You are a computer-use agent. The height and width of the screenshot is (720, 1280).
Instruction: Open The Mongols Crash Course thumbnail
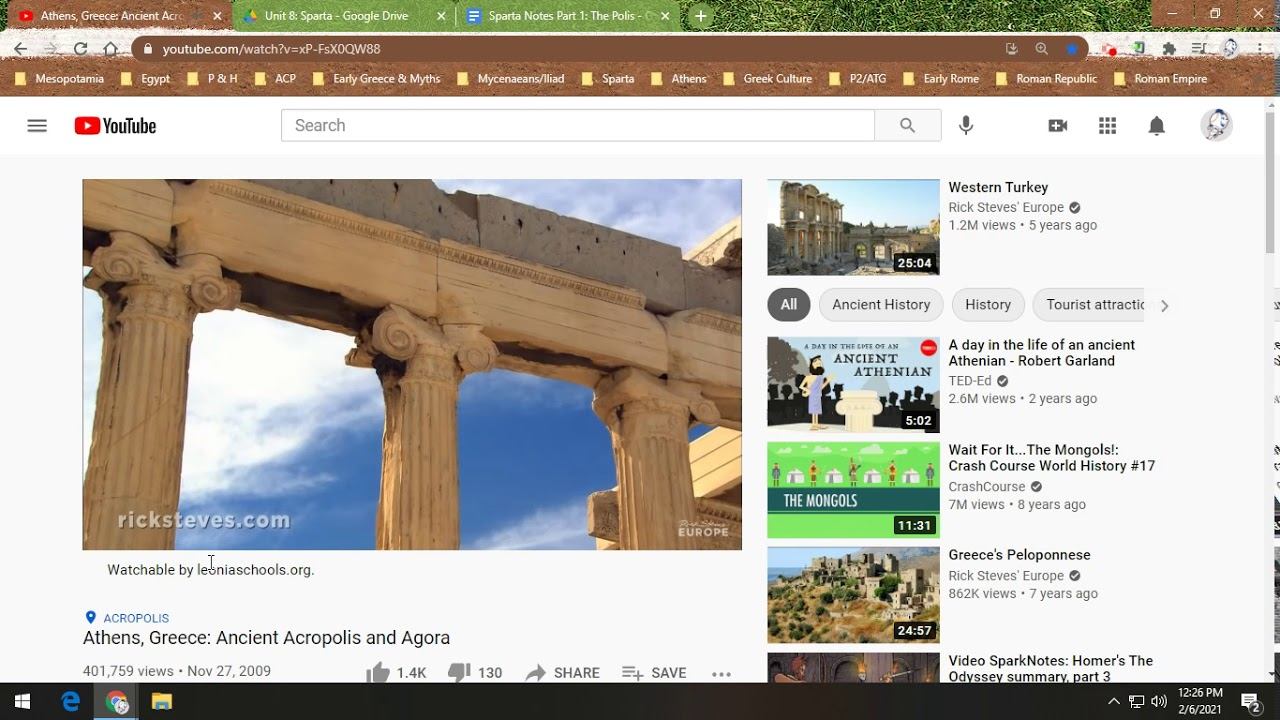[x=853, y=490]
